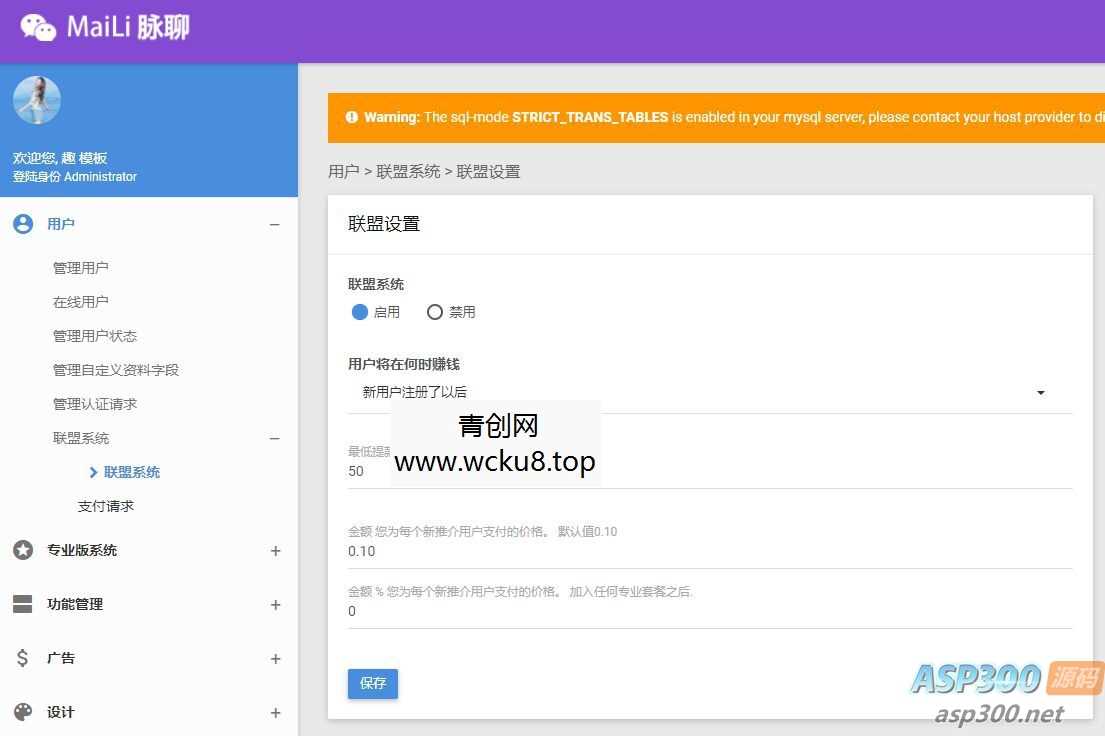Viewport: 1105px width, 736px height.
Task: Collapse the 联盟系统 section with its minus control
Action: [275, 438]
